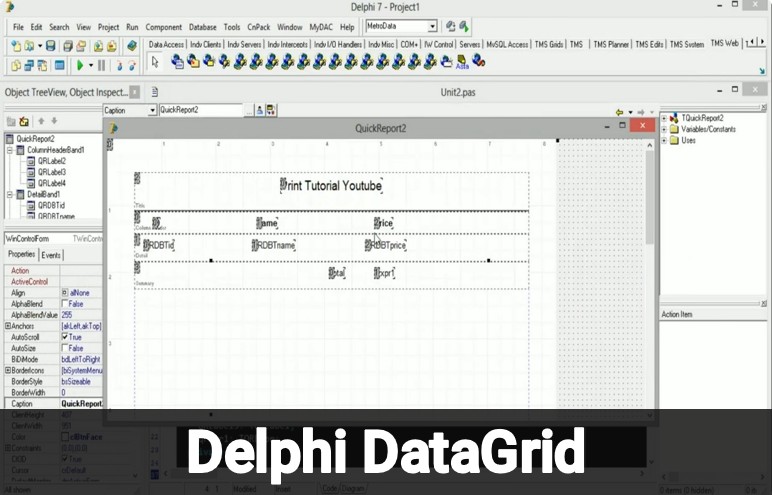Click the Save floppy disk icon
Image resolution: width=772 pixels, height=495 pixels.
[x=50, y=46]
